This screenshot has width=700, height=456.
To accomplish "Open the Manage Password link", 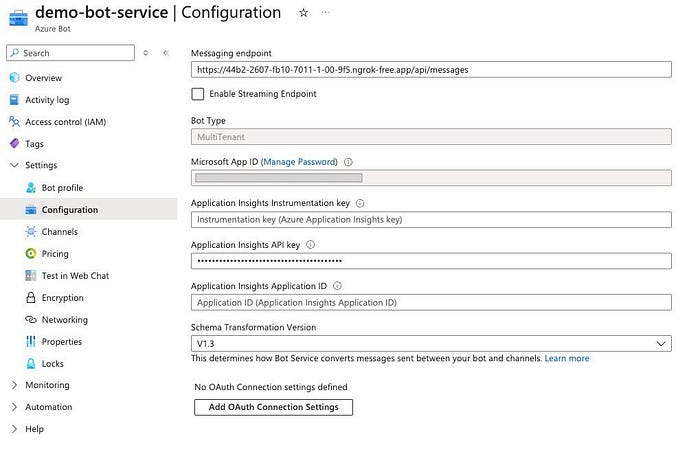I will pos(299,161).
